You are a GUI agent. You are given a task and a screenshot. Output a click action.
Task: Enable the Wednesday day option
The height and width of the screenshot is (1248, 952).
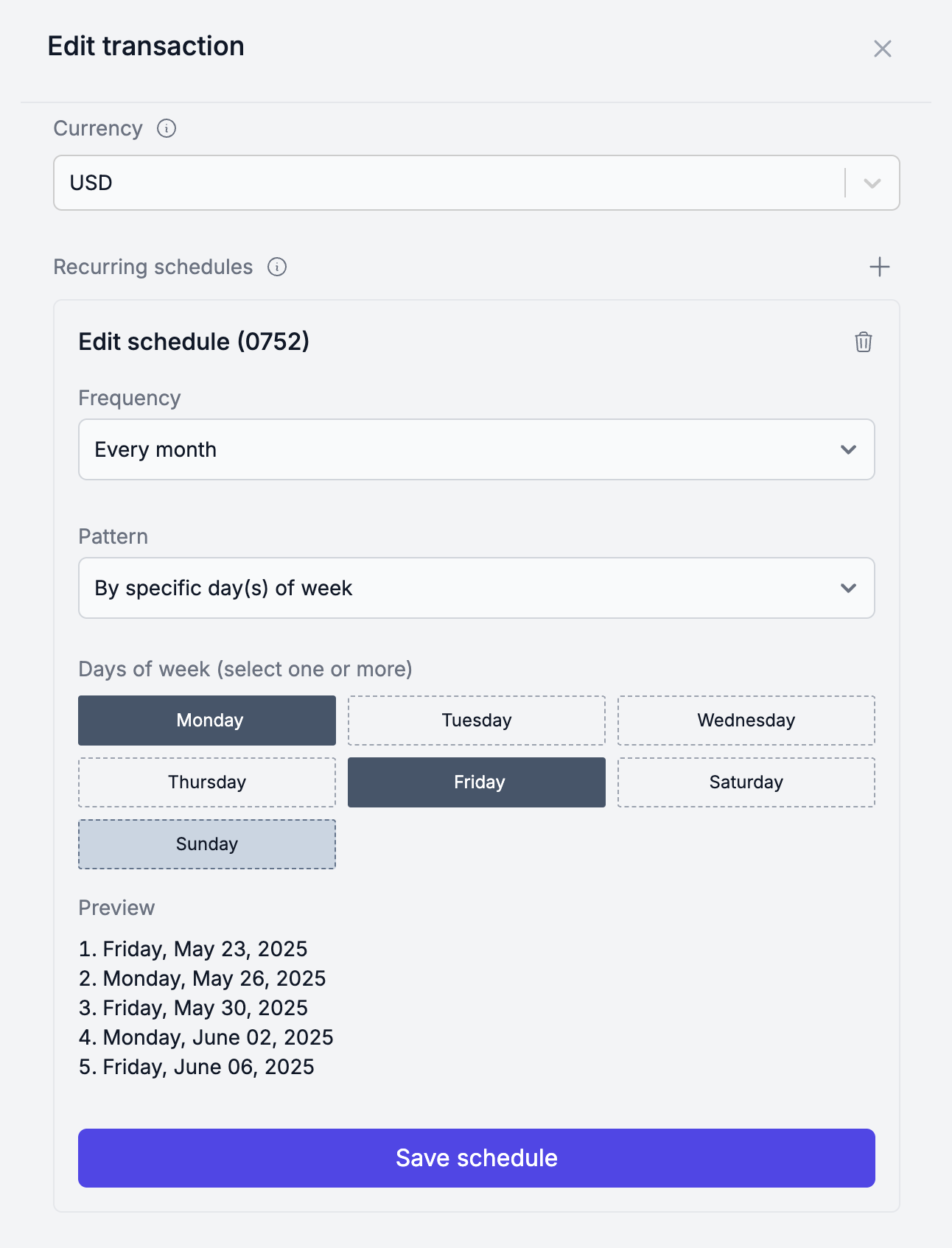[746, 721]
